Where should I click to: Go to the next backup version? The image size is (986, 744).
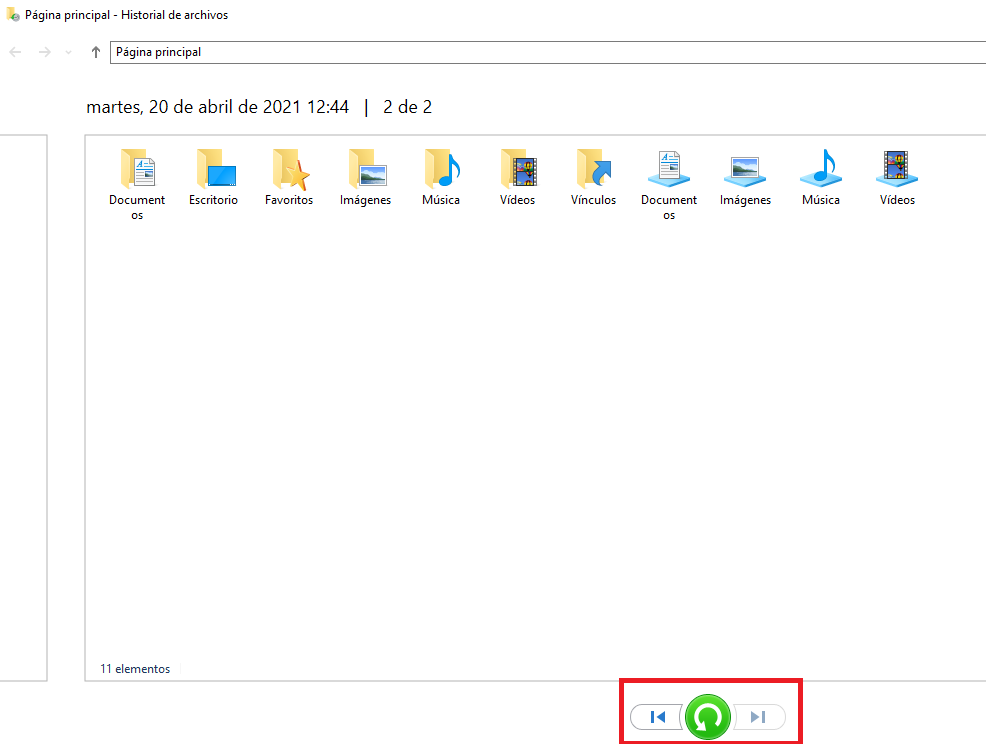tap(759, 717)
